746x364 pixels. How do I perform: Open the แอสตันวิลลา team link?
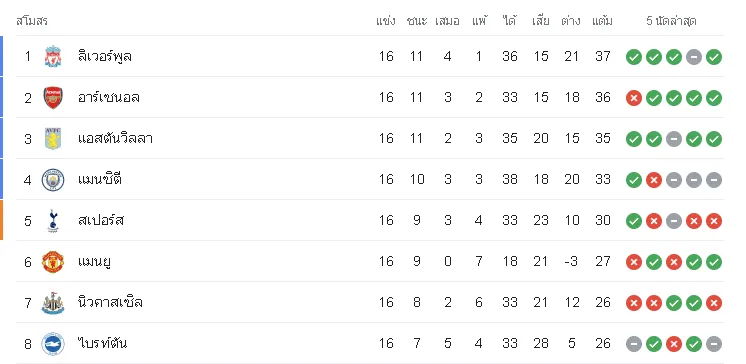pos(115,139)
